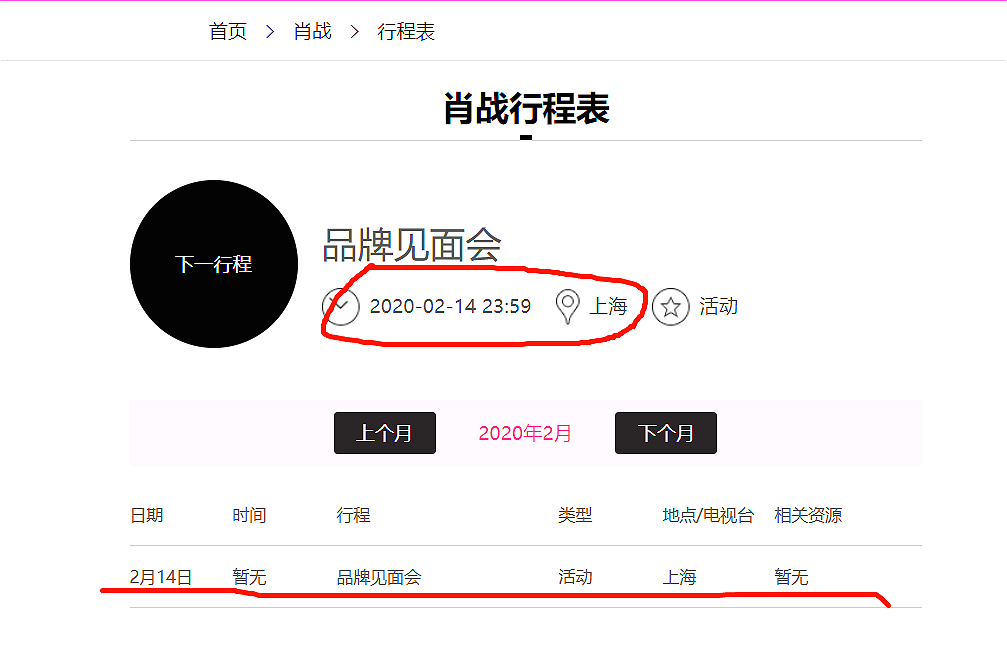Image resolution: width=1007 pixels, height=659 pixels.
Task: Click the clock icon beside 2020-02-14
Action: (341, 307)
